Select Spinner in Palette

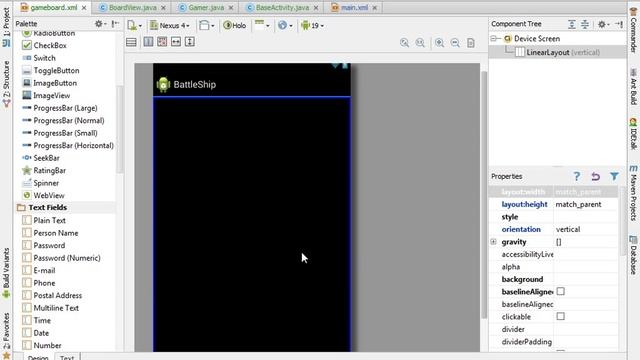click(x=40, y=183)
